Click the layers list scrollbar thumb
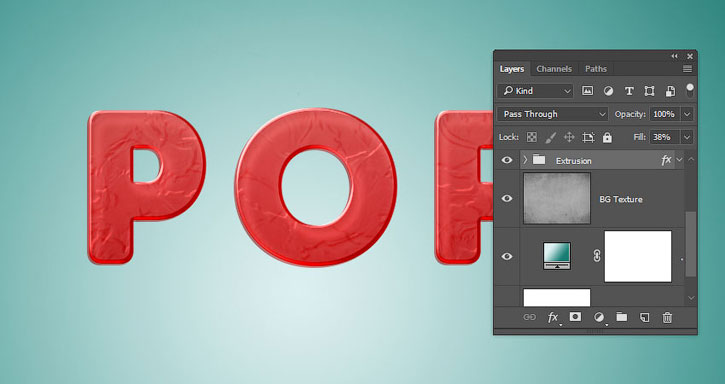725x384 pixels. (x=691, y=244)
